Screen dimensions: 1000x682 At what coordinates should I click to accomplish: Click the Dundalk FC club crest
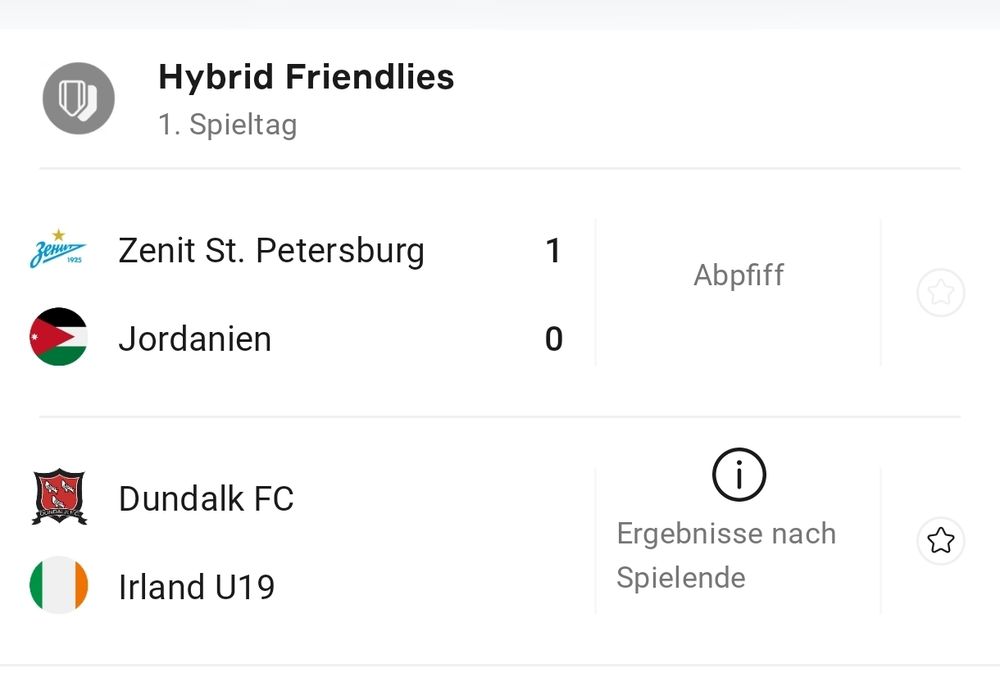point(58,498)
